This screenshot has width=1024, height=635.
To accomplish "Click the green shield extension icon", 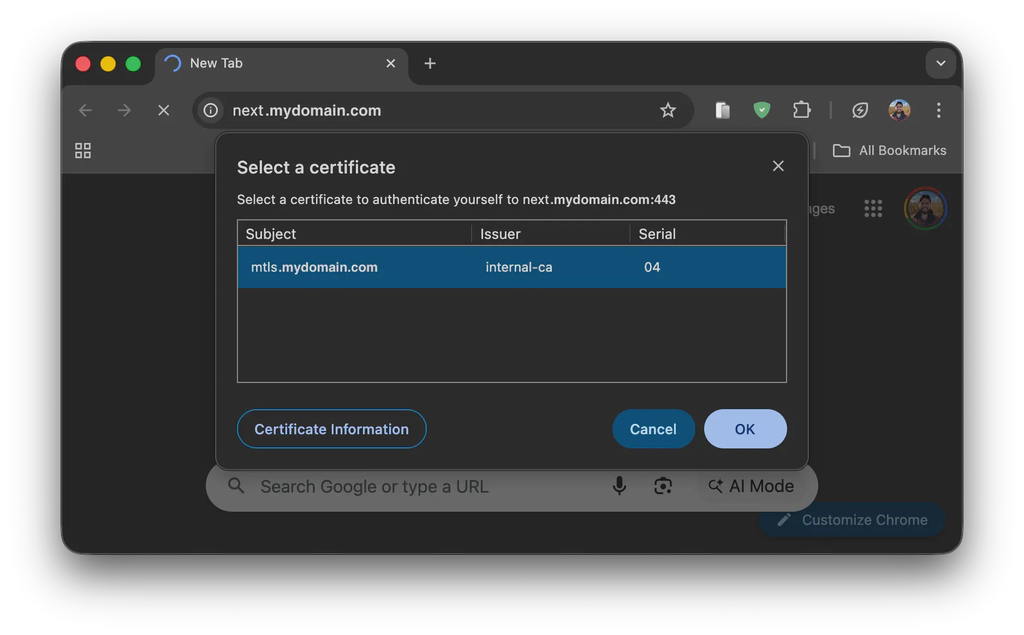I will [x=761, y=110].
